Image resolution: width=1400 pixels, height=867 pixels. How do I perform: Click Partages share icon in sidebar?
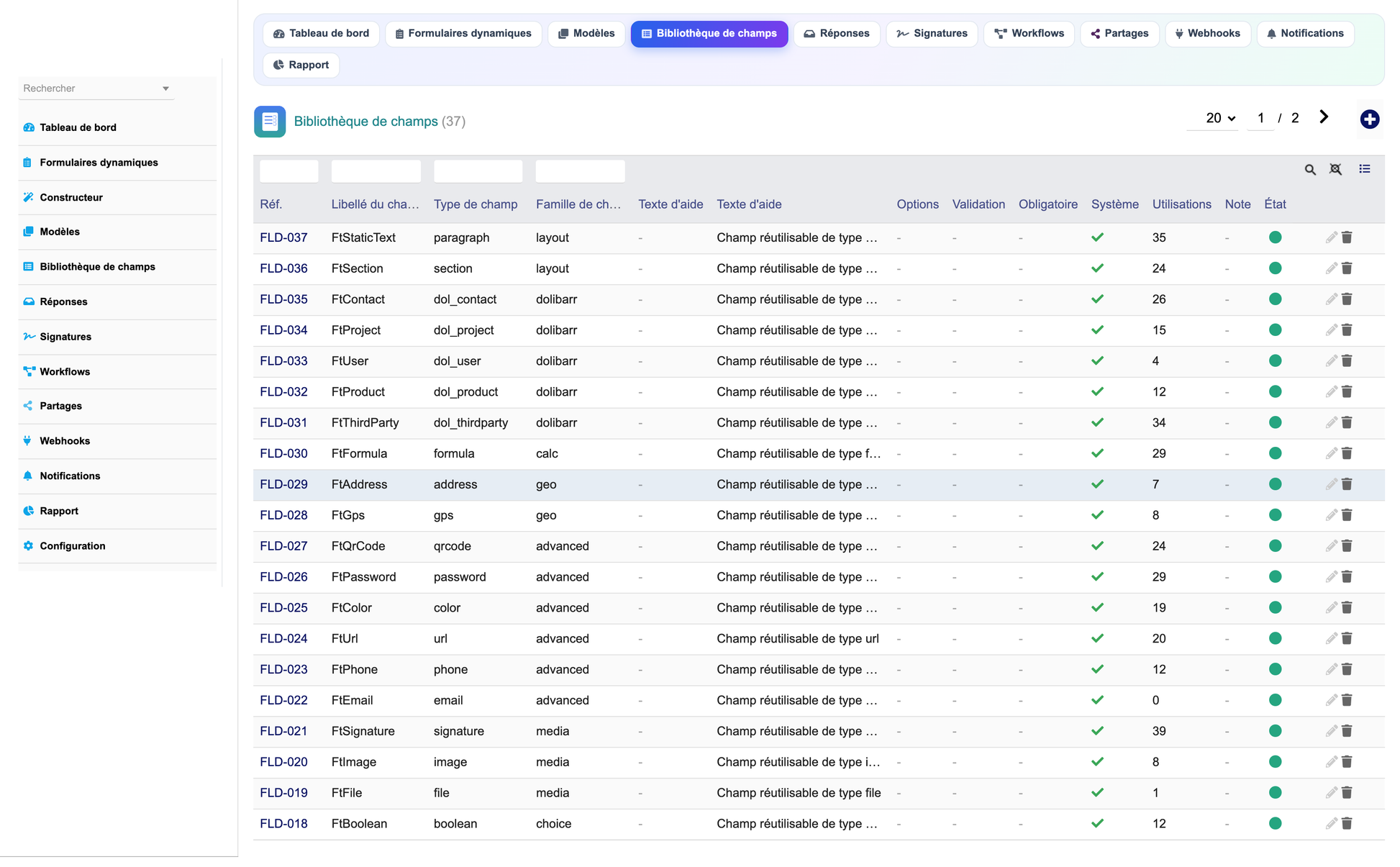coord(28,406)
